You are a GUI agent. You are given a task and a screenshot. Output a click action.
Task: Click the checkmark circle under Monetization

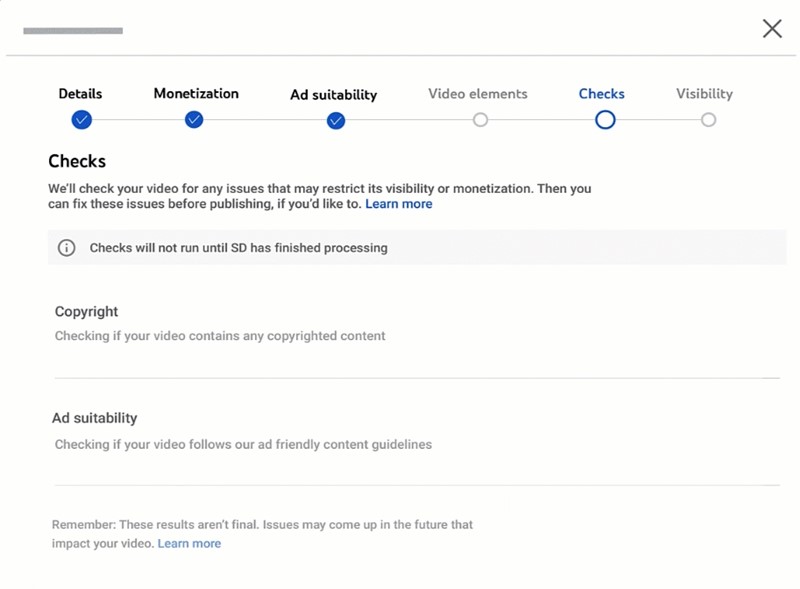pyautogui.click(x=194, y=120)
